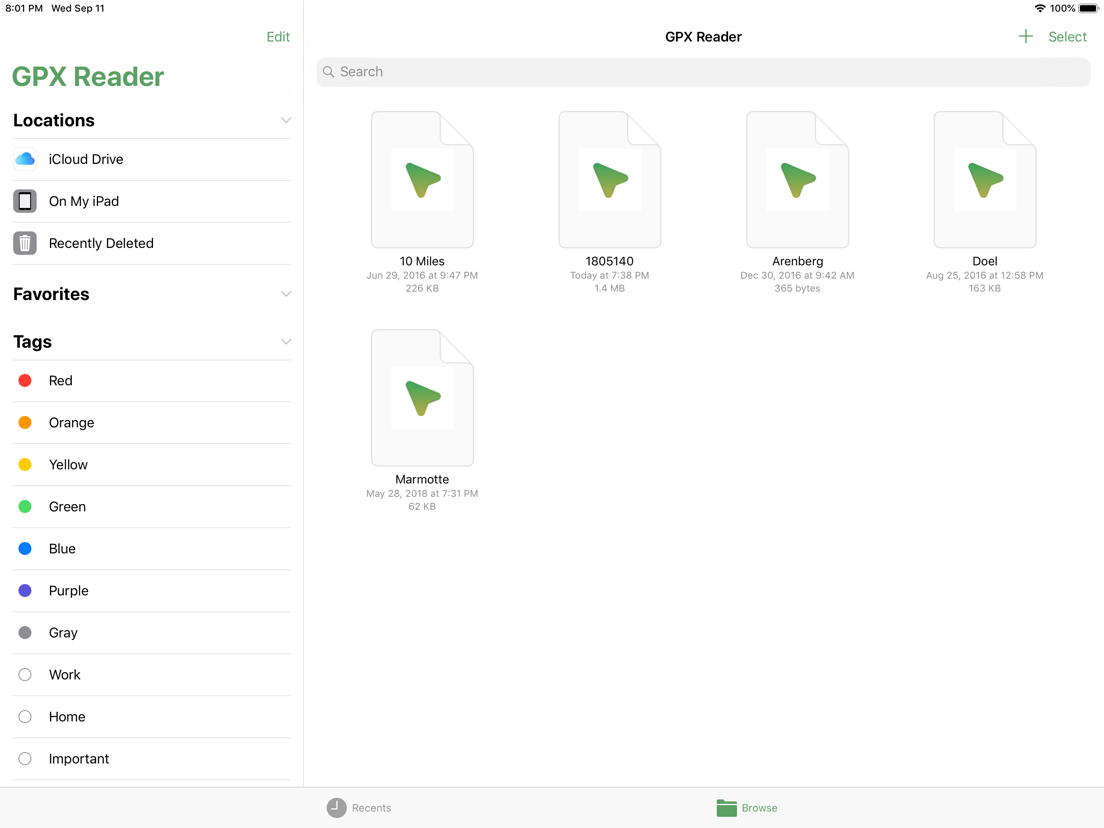Expand the Favorites section chevron
Image resolution: width=1104 pixels, height=828 pixels.
(x=286, y=294)
